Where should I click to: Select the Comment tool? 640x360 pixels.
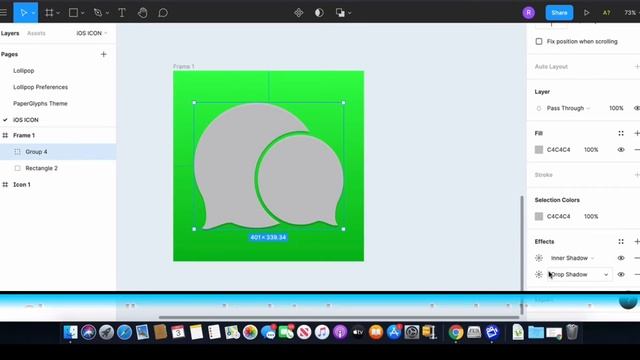163,13
